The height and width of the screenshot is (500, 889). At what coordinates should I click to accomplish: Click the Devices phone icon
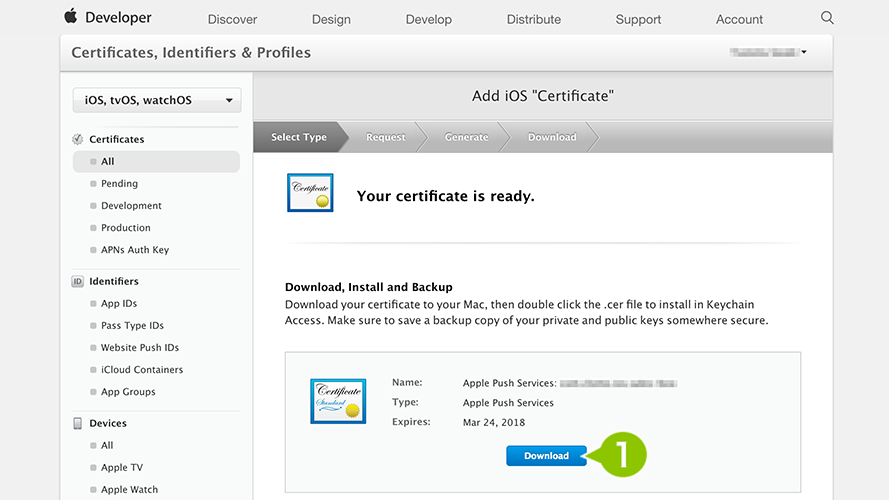[x=78, y=423]
